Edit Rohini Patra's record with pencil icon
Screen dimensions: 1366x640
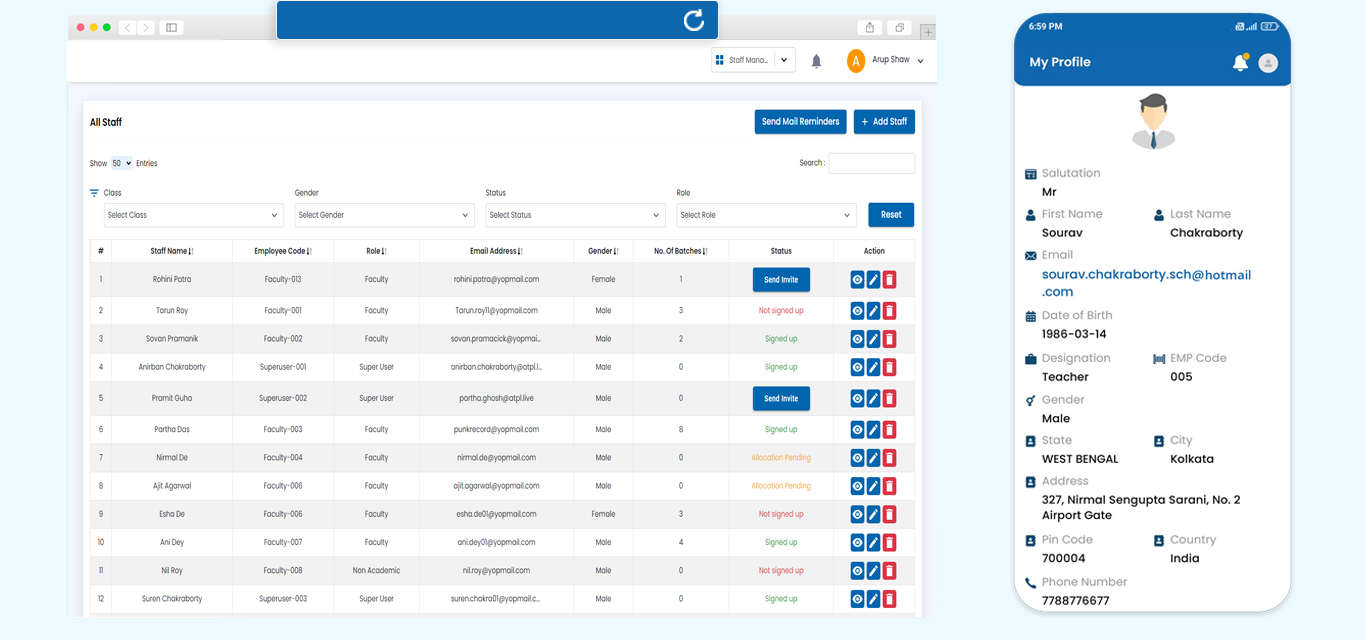(873, 280)
